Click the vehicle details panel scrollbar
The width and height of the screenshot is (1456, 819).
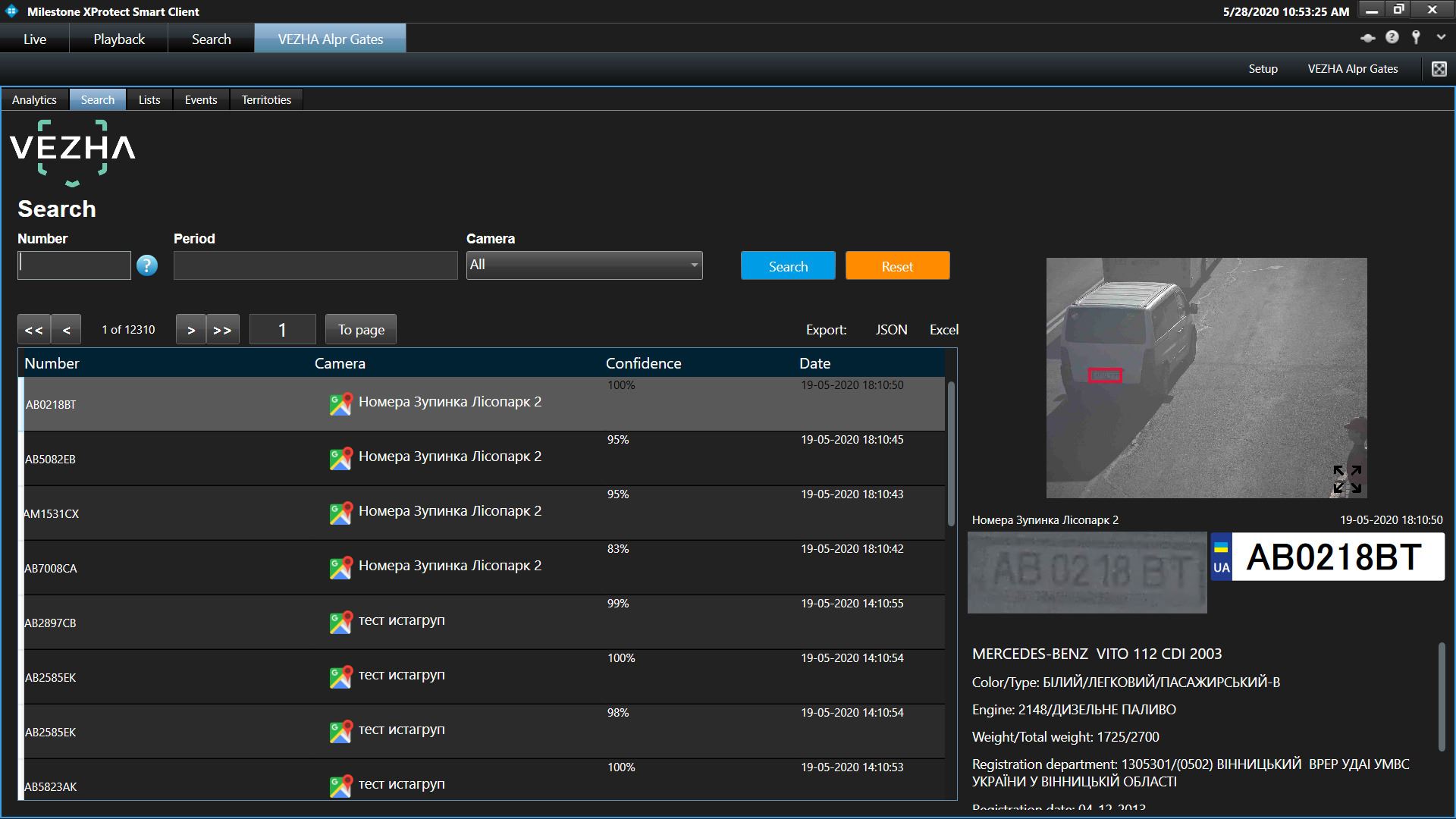point(1442,696)
